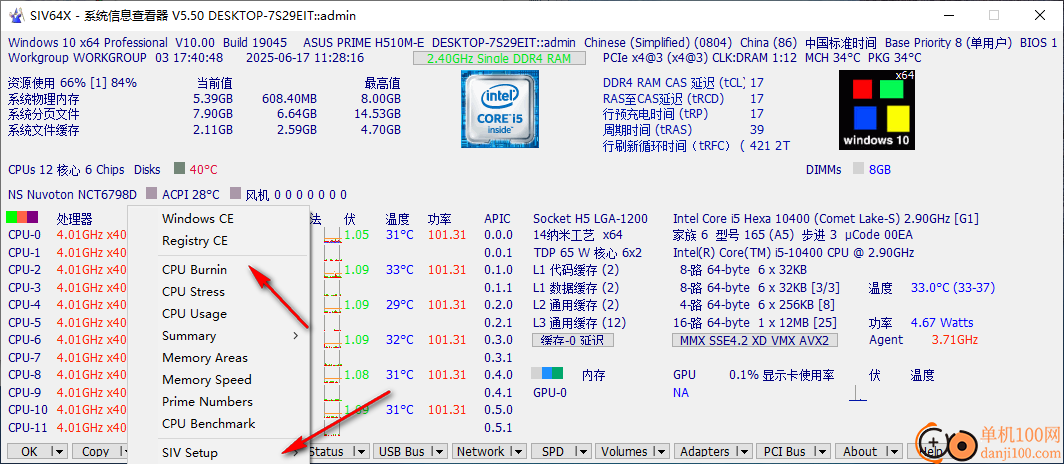The width and height of the screenshot is (1064, 464).
Task: Click the USB Bus button
Action: [x=402, y=452]
